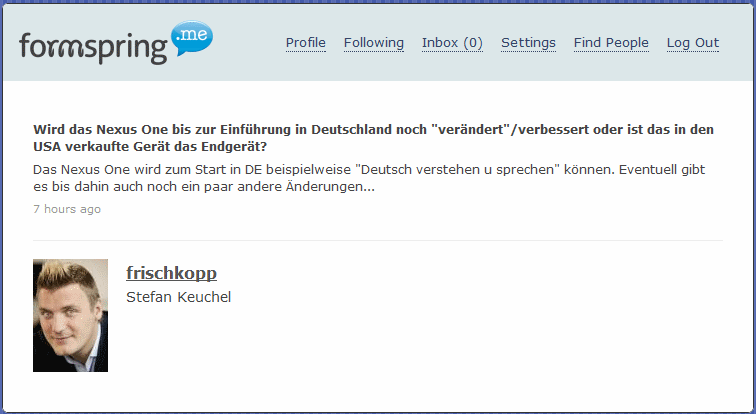This screenshot has width=756, height=414.
Task: Click Log Out link
Action: tap(693, 43)
